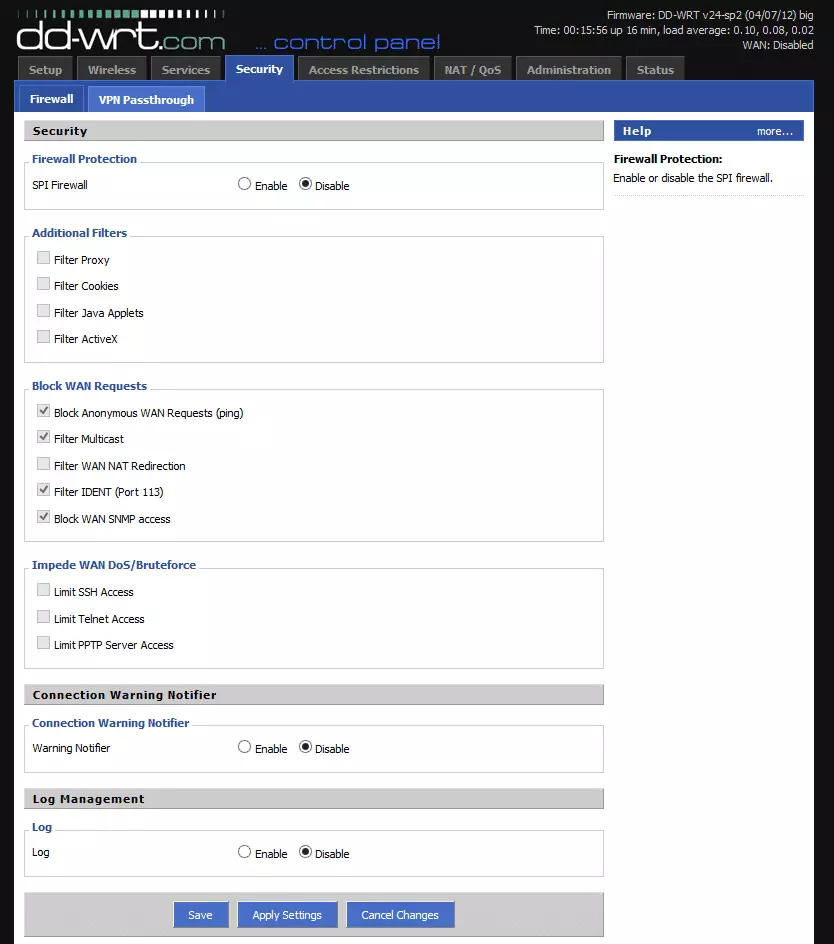Open the NAT / QoS tab
Screen dimensions: 834x944
click(x=472, y=70)
